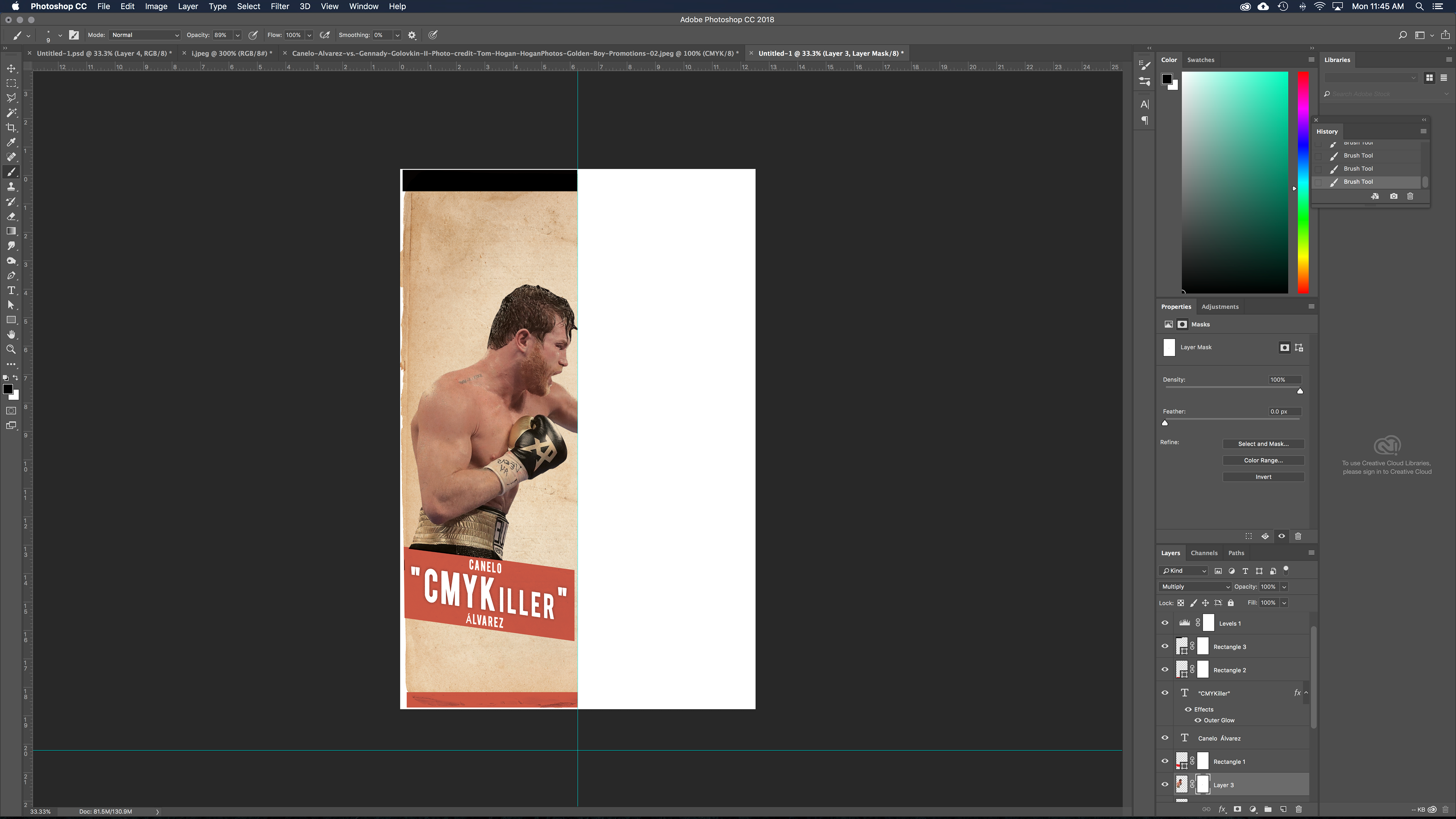Select the Polygonal Lasso tool
Image resolution: width=1456 pixels, height=819 pixels.
pyautogui.click(x=11, y=98)
